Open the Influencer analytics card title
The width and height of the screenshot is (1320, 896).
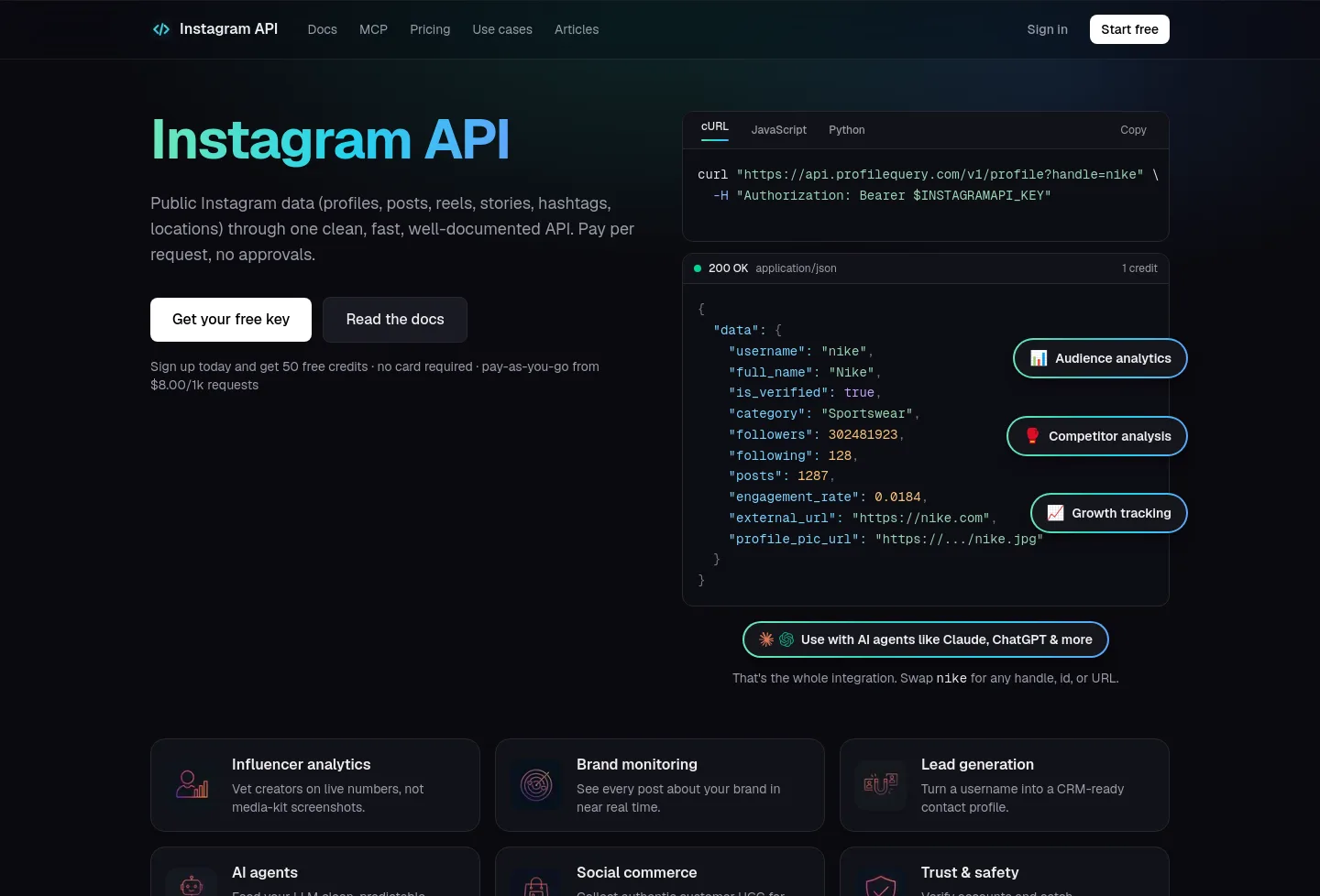click(302, 764)
